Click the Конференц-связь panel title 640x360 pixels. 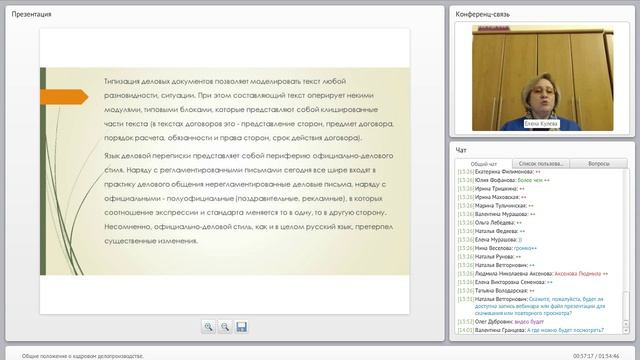tap(482, 14)
